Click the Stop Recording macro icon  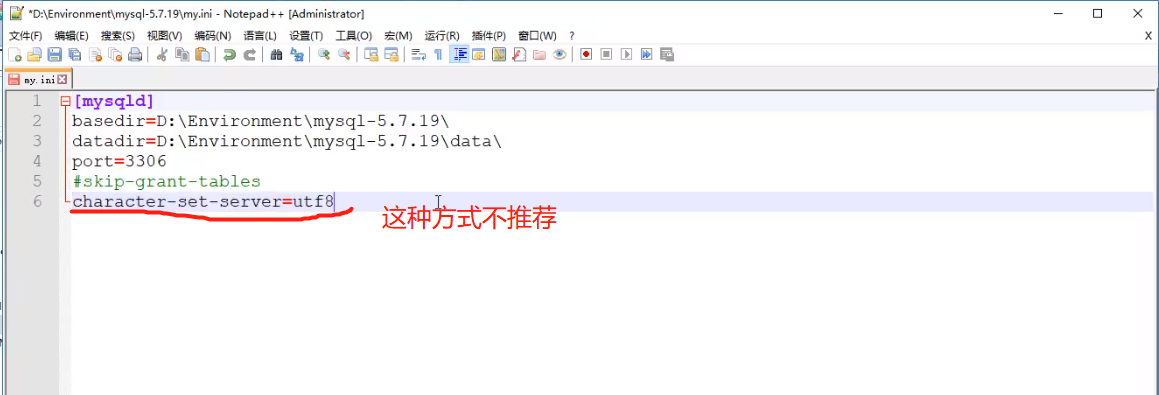606,54
